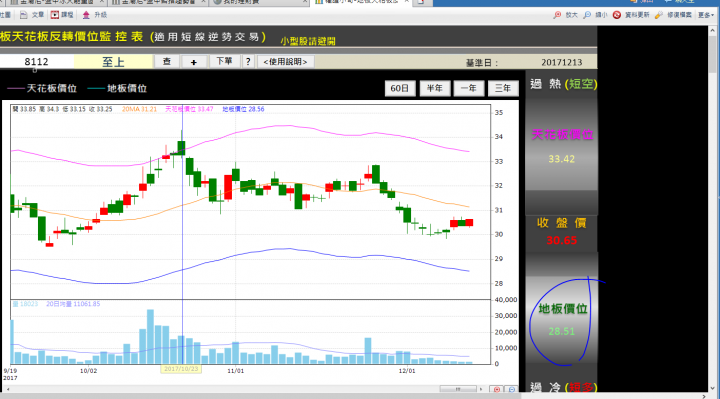
Task: Click the chart scrollbar left arrow
Action: 7,389
